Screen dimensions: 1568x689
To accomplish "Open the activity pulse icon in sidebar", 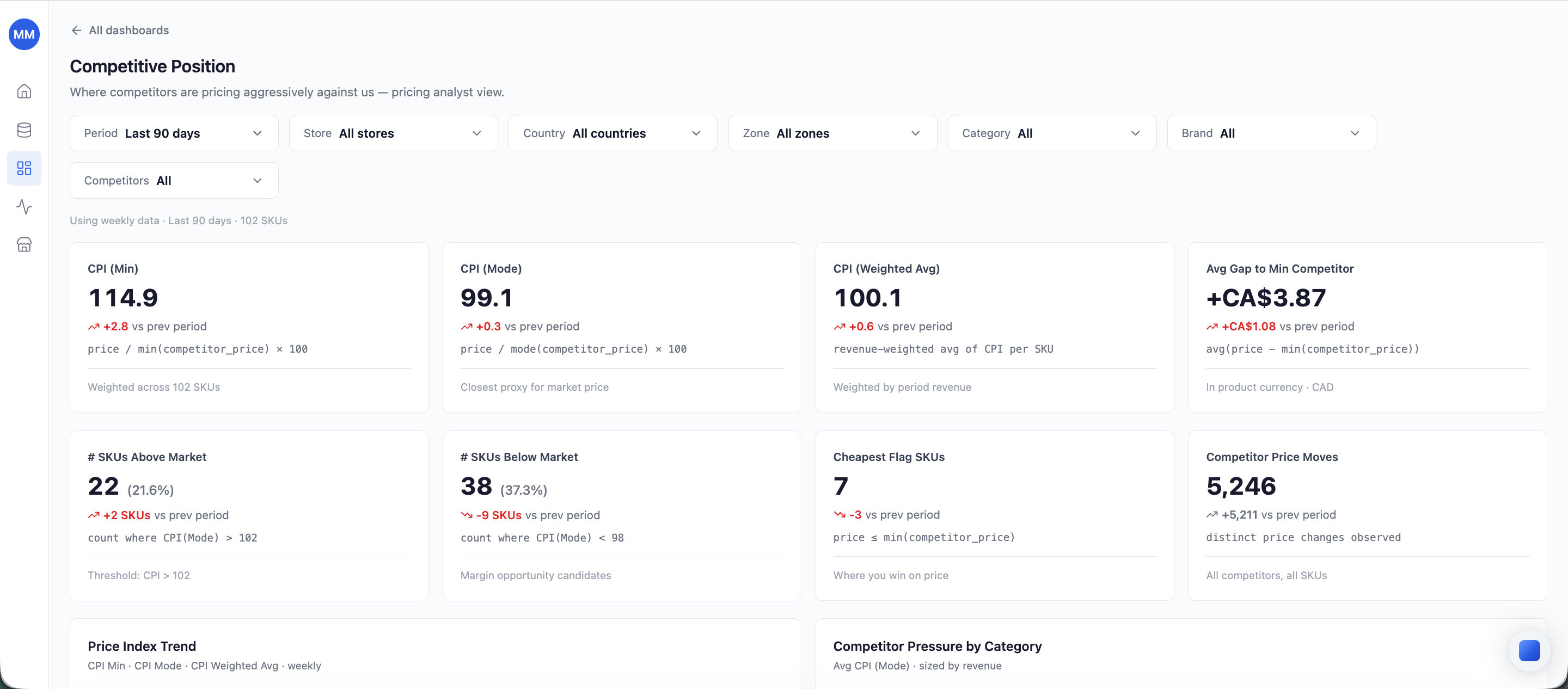I will [x=24, y=206].
